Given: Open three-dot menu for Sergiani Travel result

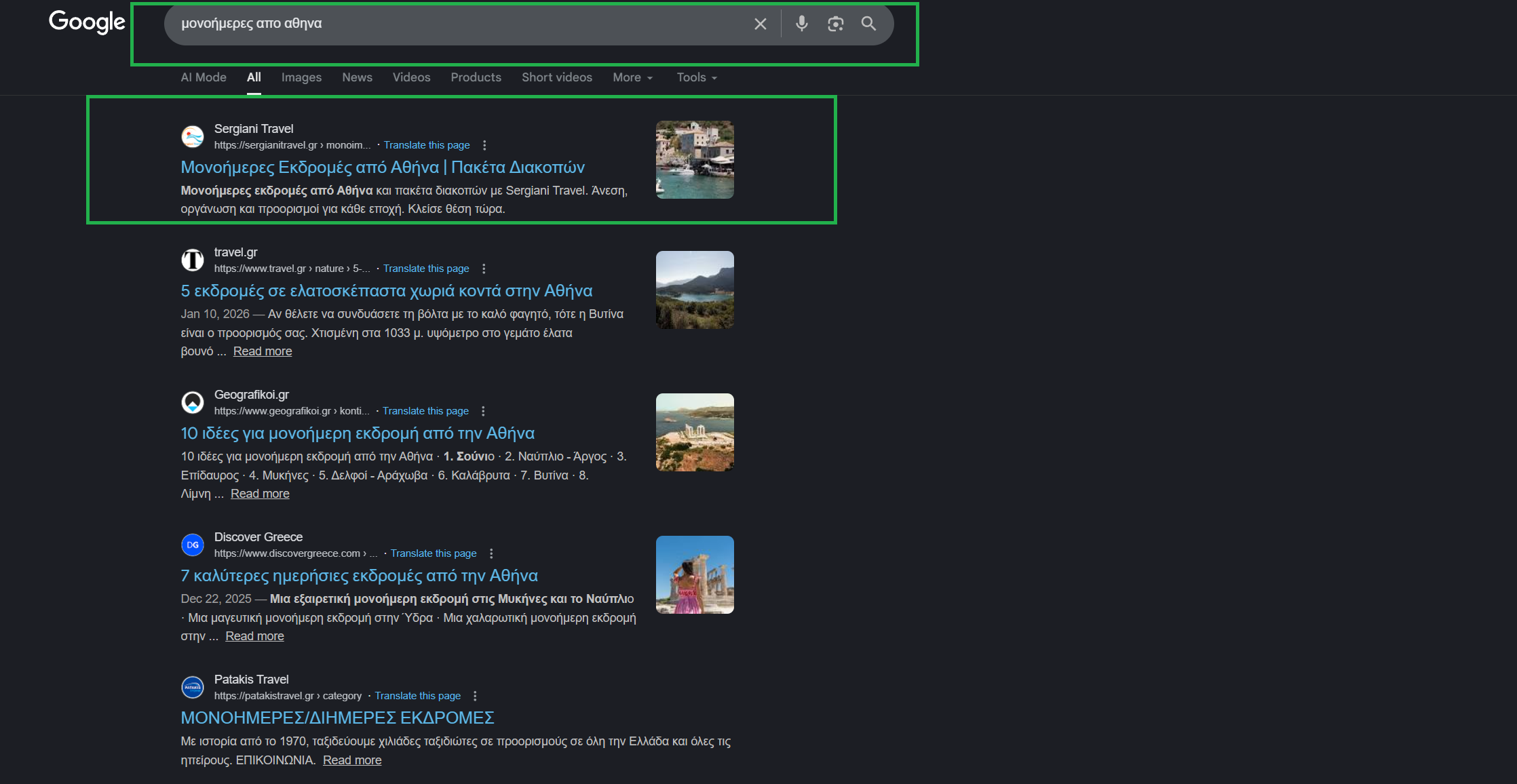Looking at the screenshot, I should (484, 145).
